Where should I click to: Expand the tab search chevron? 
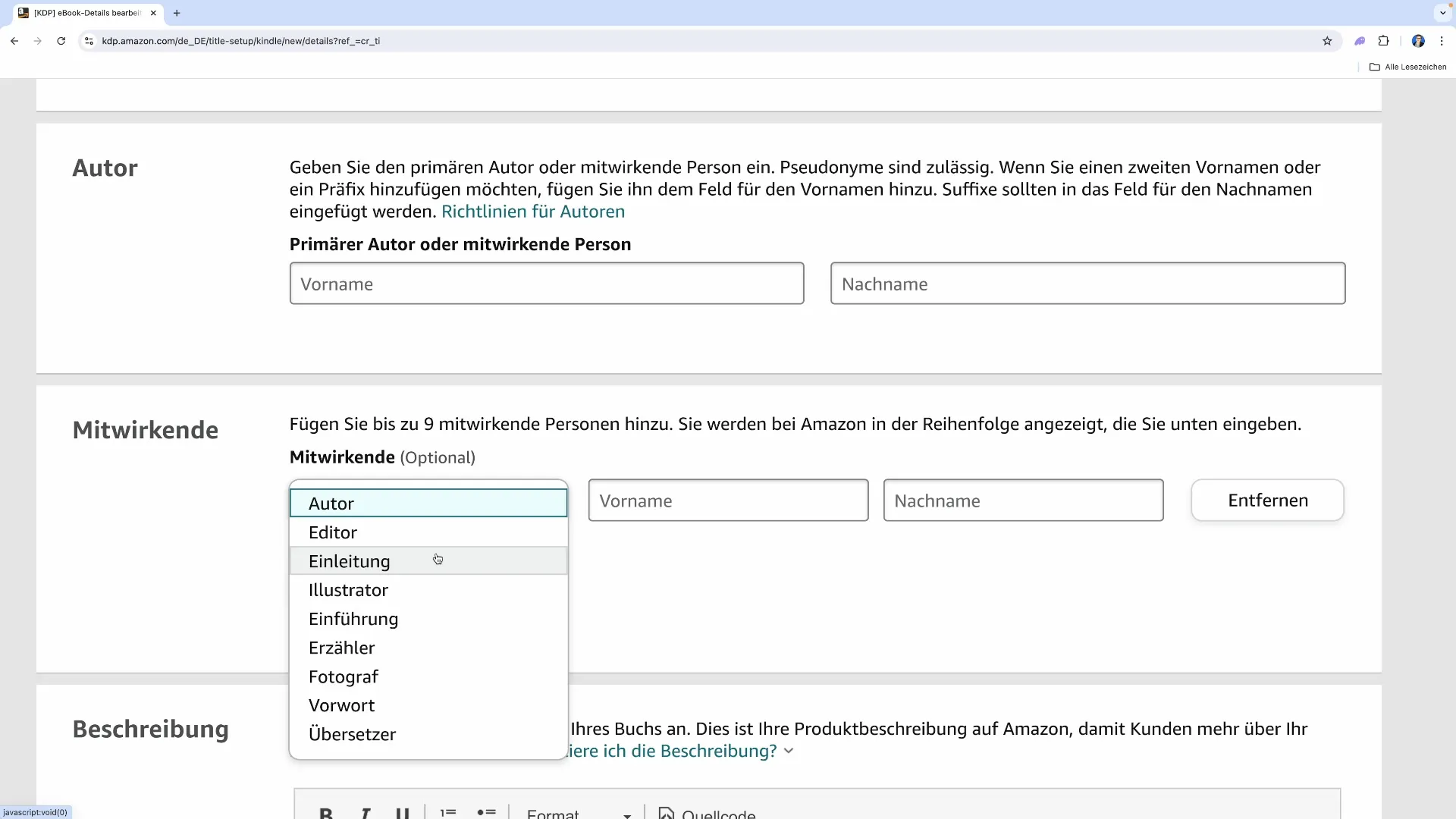point(1443,13)
